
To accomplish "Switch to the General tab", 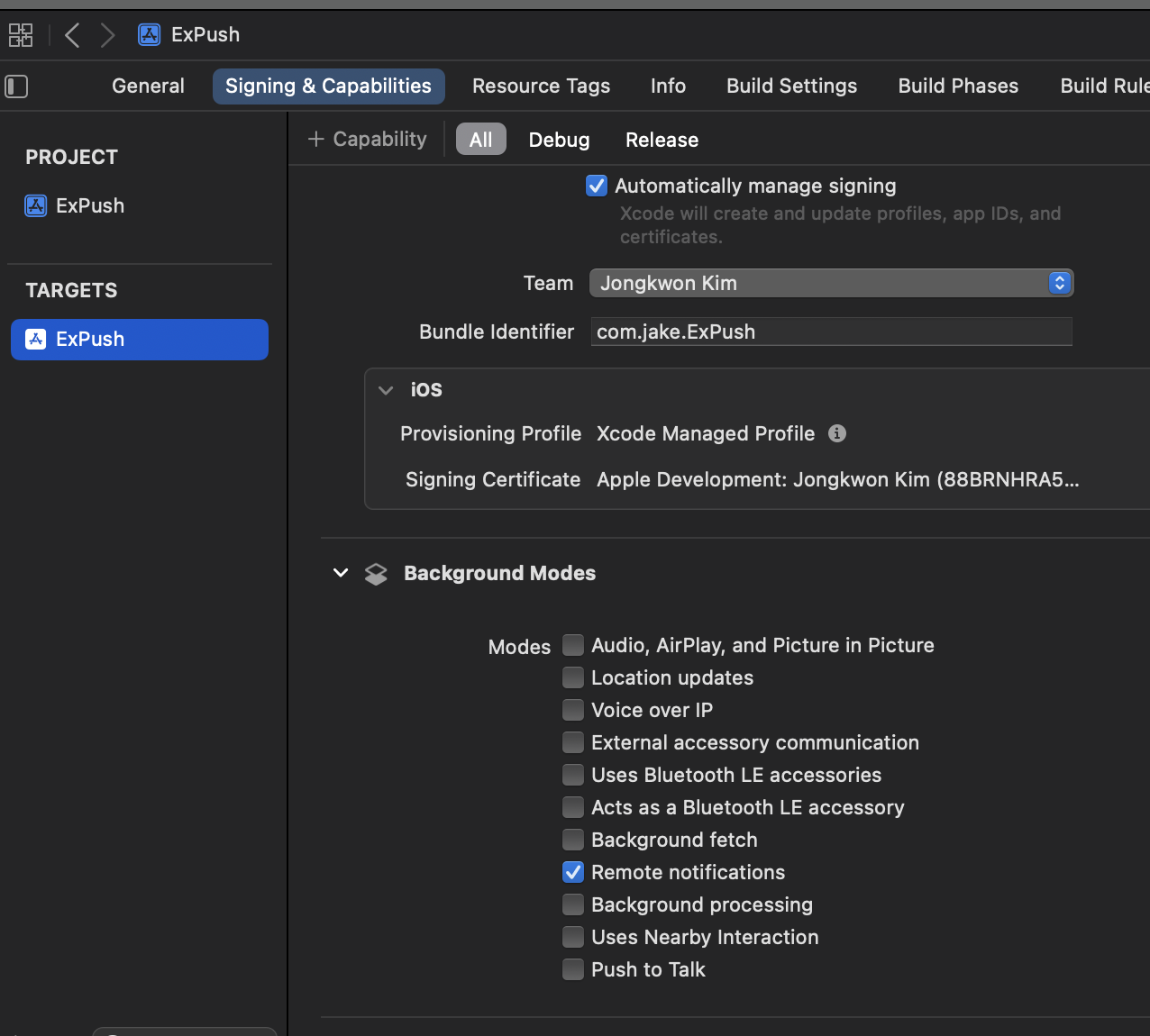I will 148,86.
